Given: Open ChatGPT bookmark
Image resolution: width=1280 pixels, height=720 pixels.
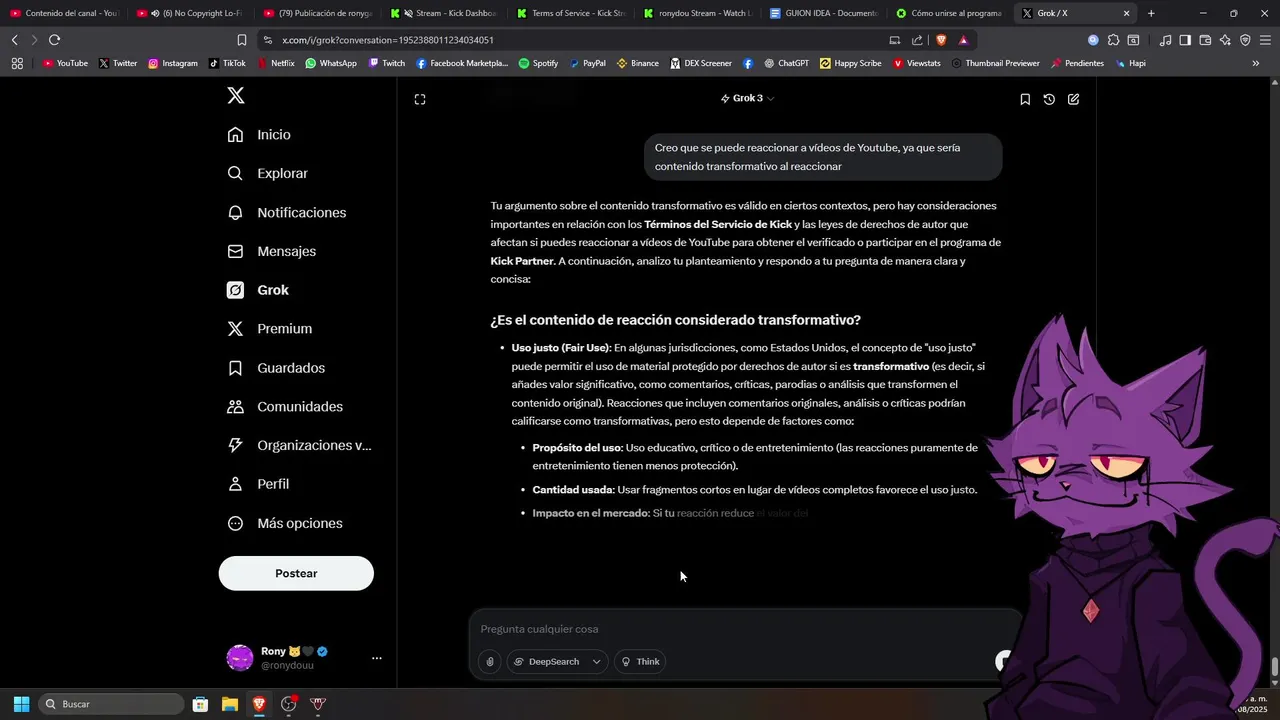Looking at the screenshot, I should point(786,63).
